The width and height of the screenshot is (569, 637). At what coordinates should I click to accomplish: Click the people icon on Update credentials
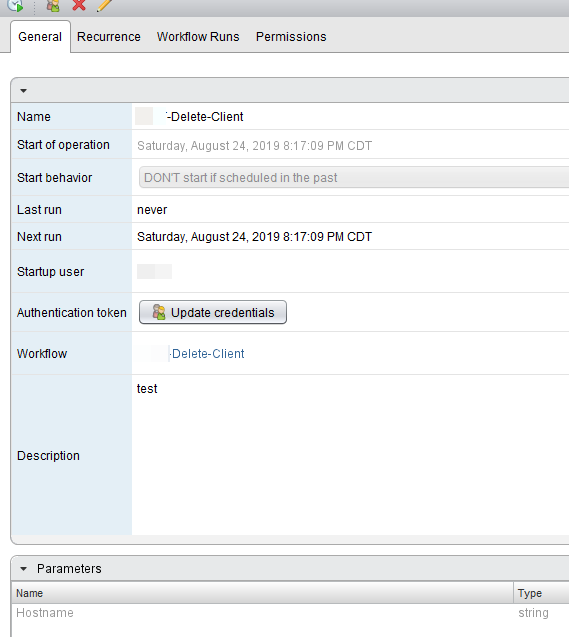(159, 312)
